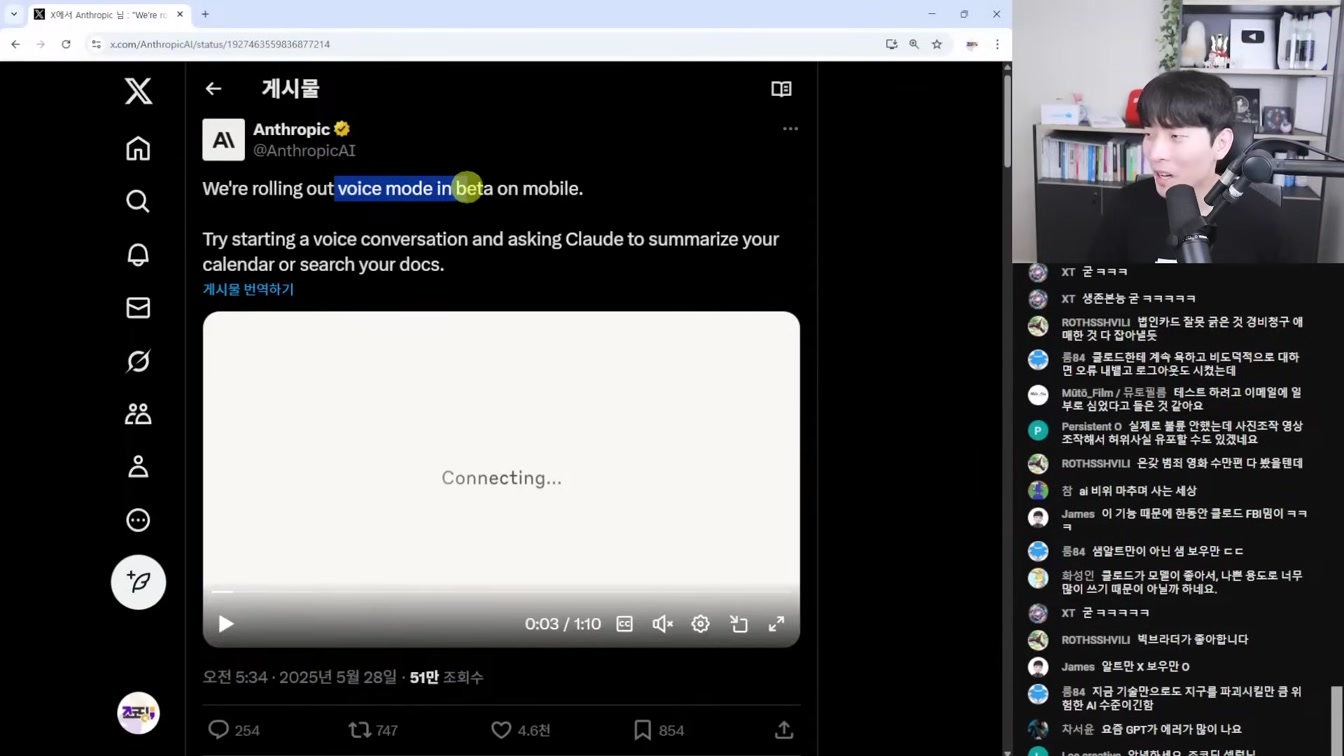Click Persistent O chat avatar
1344x756 pixels.
[1038, 431]
